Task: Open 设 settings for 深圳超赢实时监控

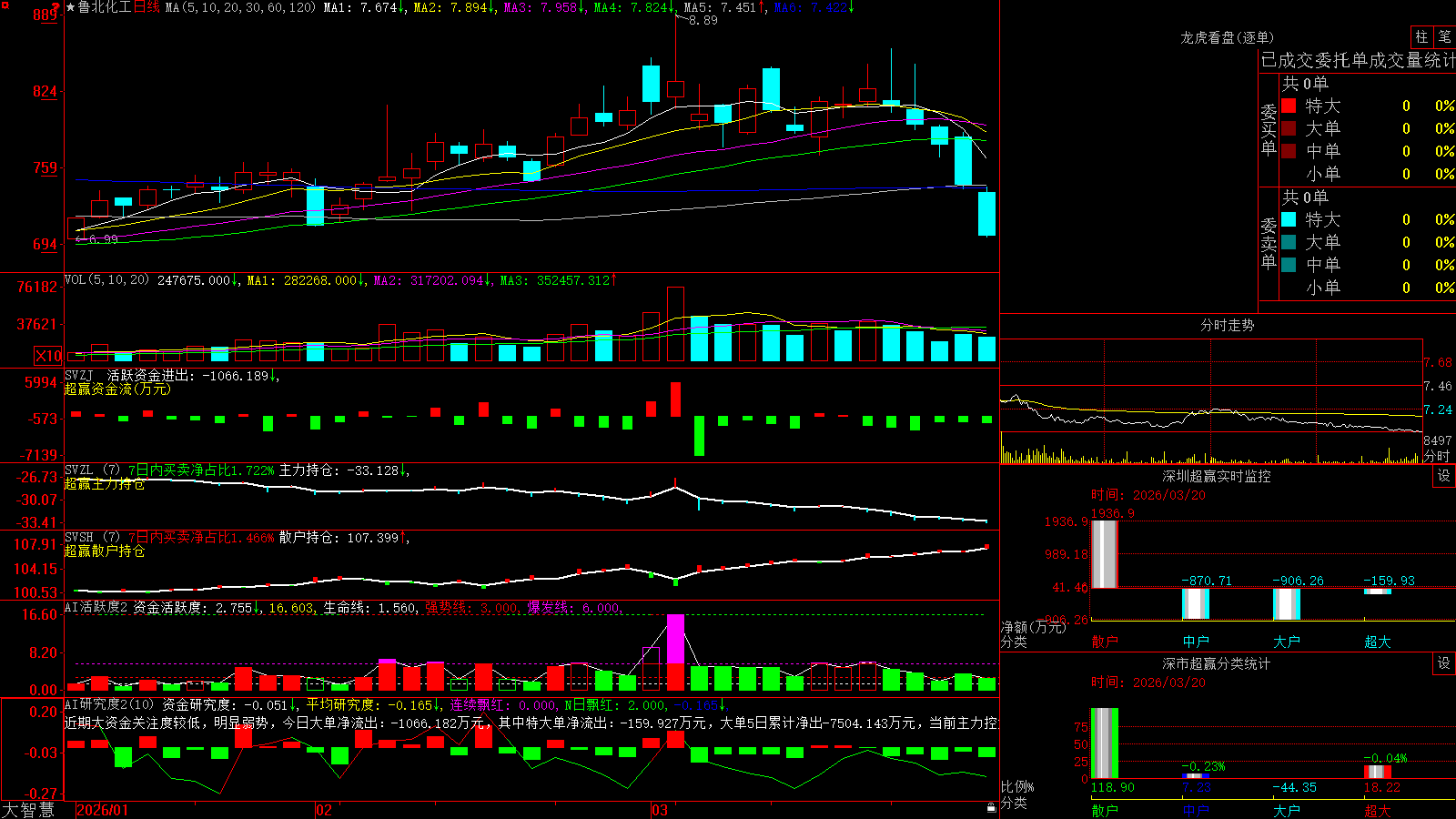Action: tap(1444, 476)
